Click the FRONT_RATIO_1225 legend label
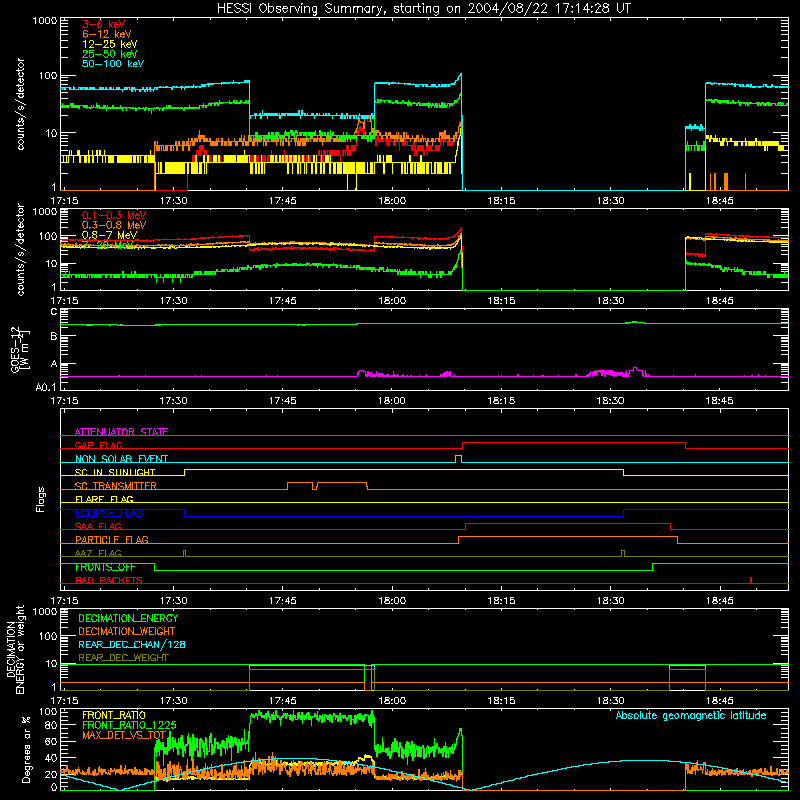This screenshot has width=800, height=800. coord(130,725)
